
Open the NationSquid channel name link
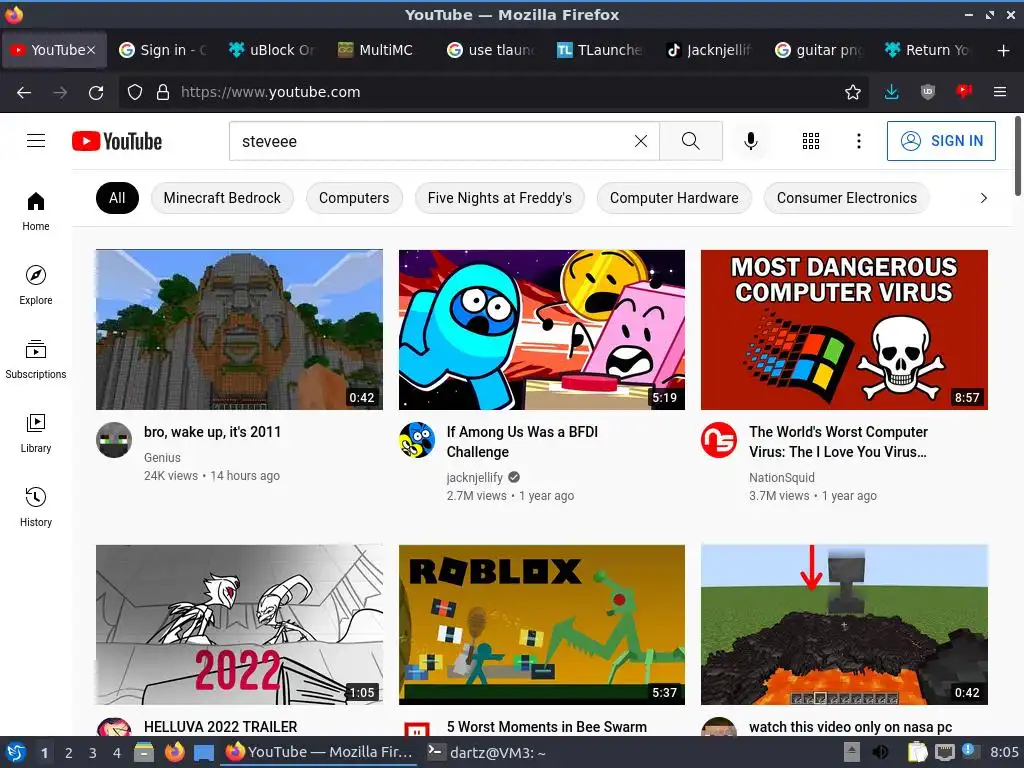pos(782,477)
